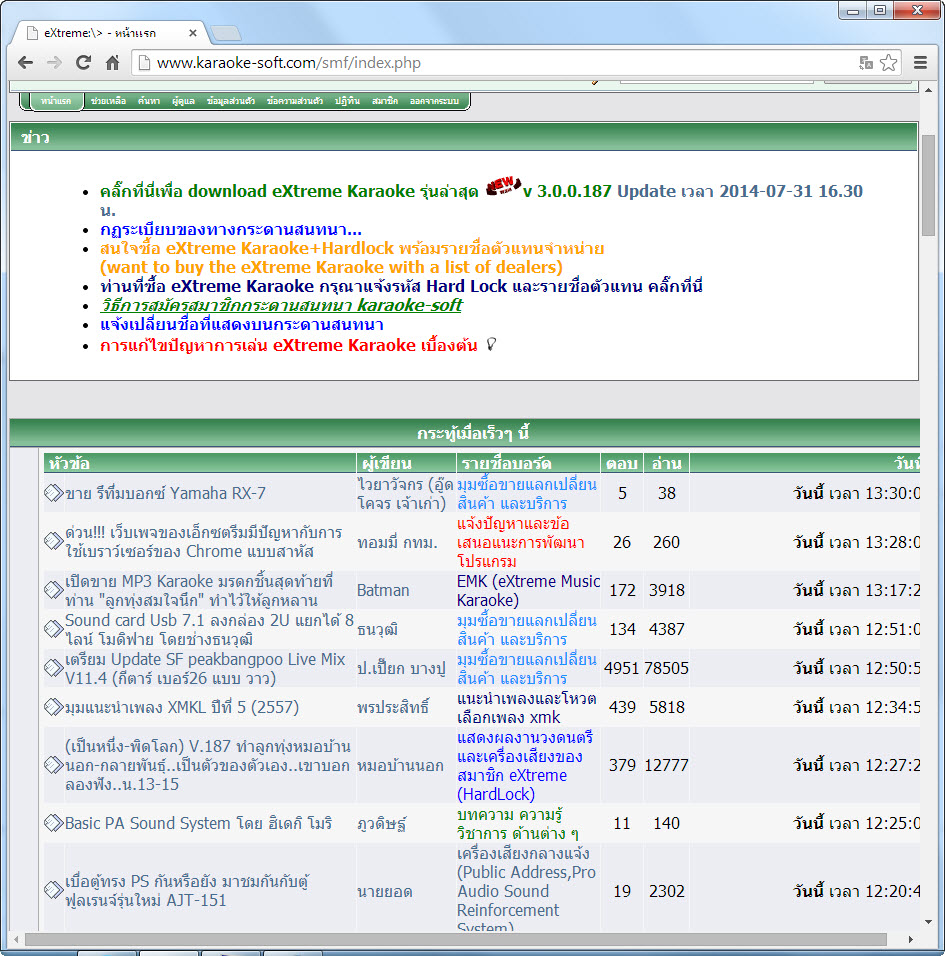Open author profile Batman
945x956 pixels.
(x=383, y=590)
